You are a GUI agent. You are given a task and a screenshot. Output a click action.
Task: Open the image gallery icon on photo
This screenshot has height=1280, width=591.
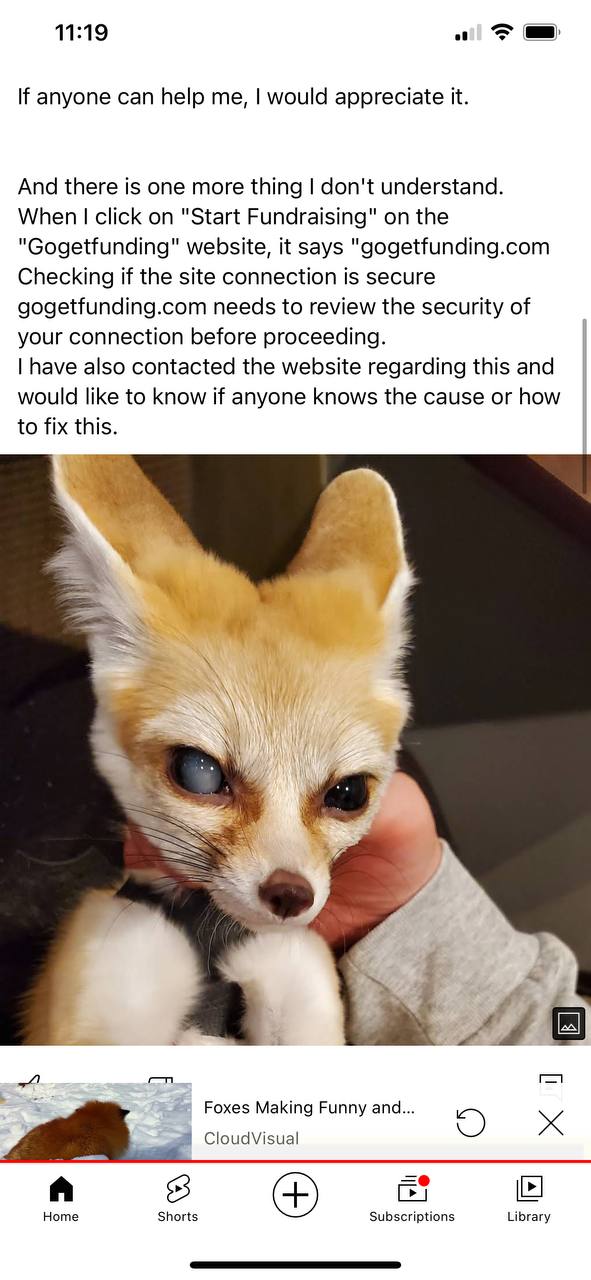568,1024
